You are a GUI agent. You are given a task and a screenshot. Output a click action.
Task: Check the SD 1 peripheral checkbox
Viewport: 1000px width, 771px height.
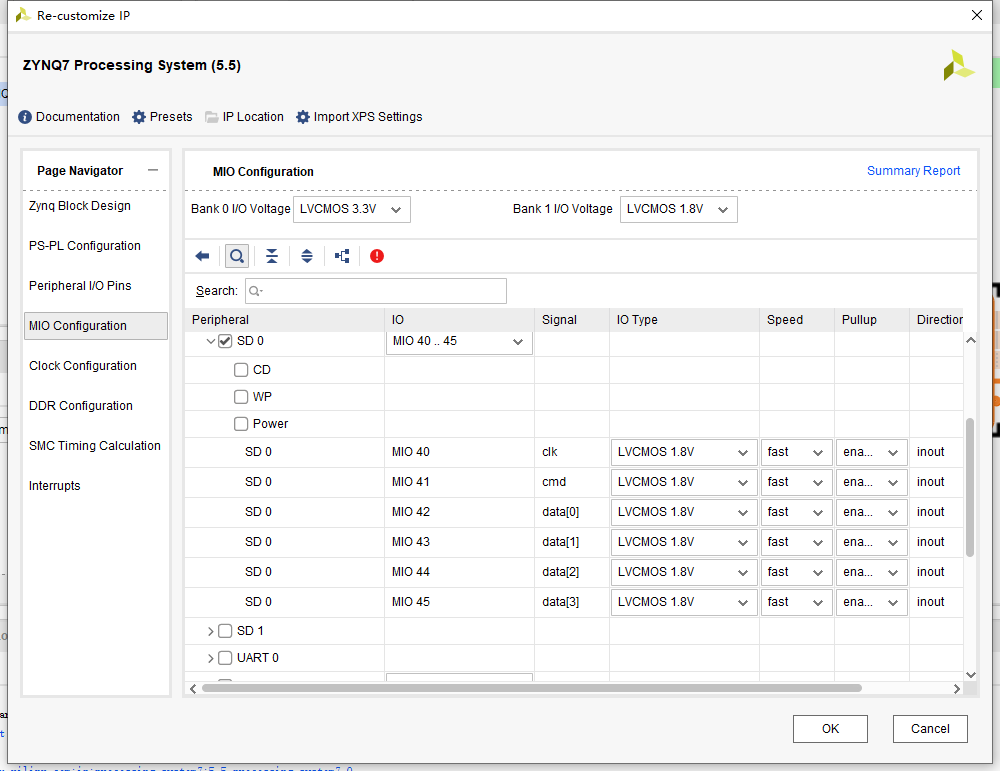point(224,631)
